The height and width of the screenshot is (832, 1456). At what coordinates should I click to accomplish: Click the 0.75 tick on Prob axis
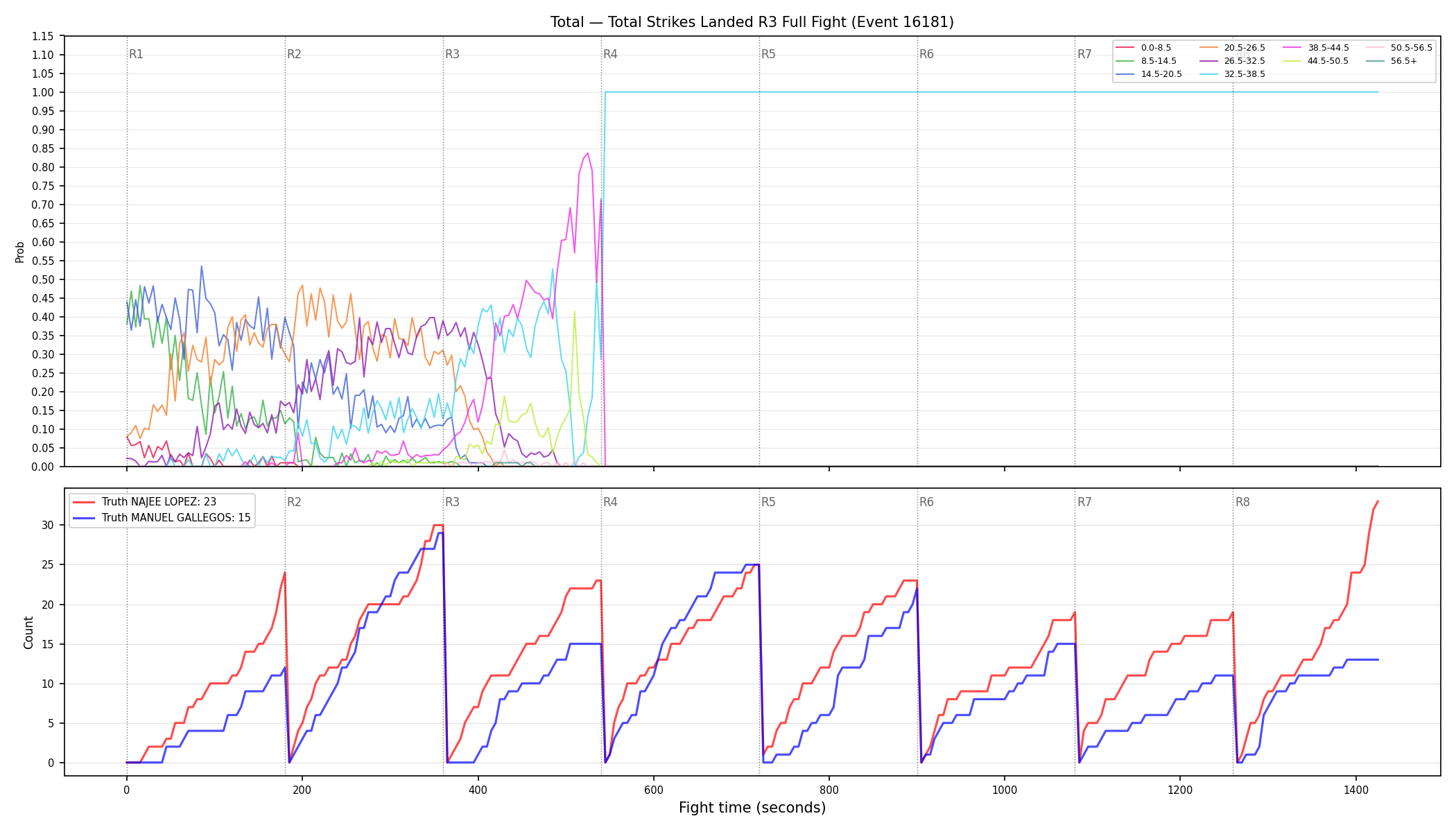[x=43, y=186]
